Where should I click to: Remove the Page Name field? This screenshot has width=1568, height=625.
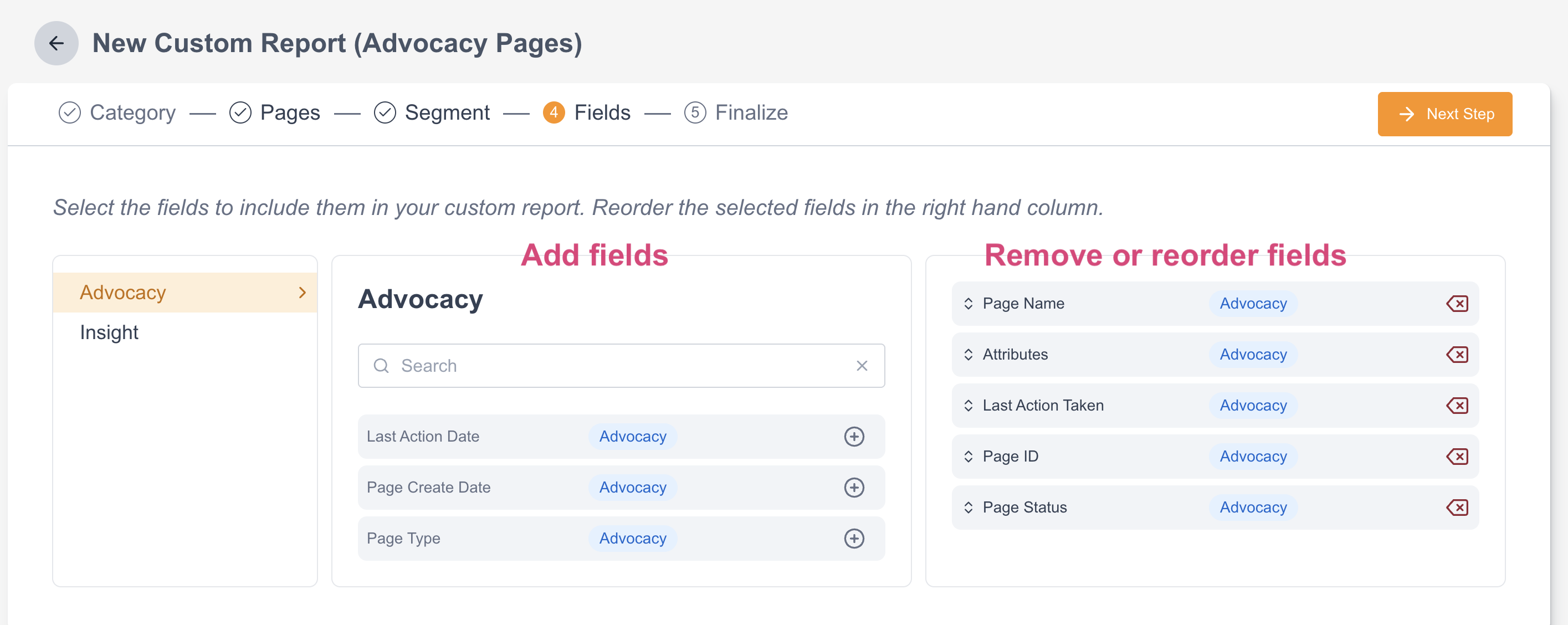(x=1457, y=304)
